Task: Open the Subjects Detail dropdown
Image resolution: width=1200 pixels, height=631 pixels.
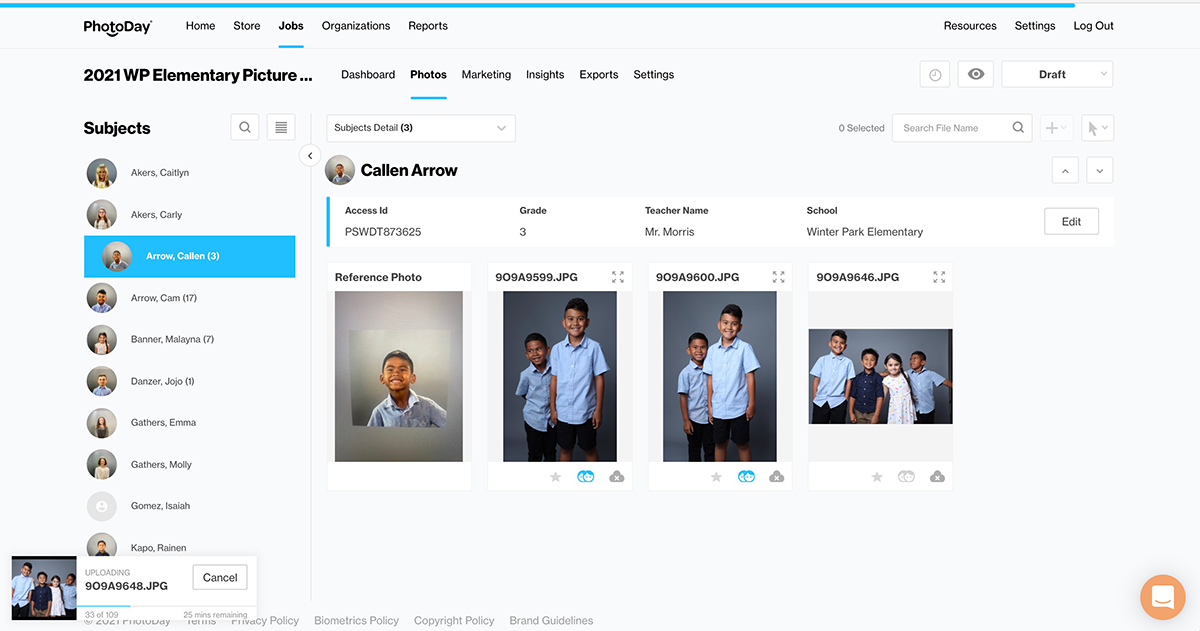Action: pyautogui.click(x=421, y=128)
